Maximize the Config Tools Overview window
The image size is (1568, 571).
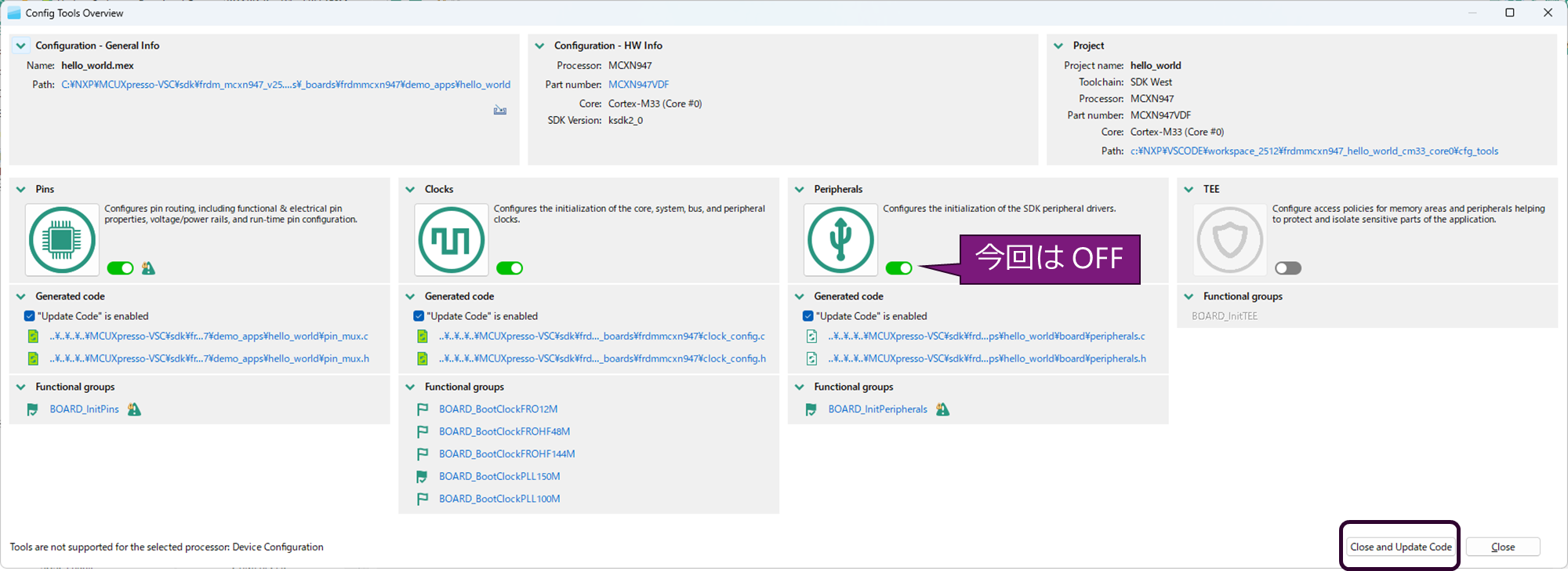[1510, 13]
